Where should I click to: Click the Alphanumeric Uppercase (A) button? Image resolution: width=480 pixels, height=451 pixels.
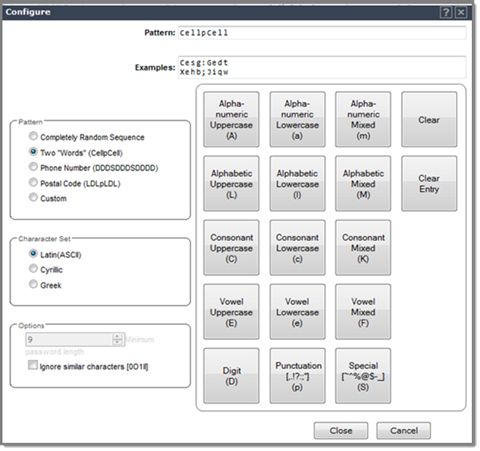coord(231,119)
